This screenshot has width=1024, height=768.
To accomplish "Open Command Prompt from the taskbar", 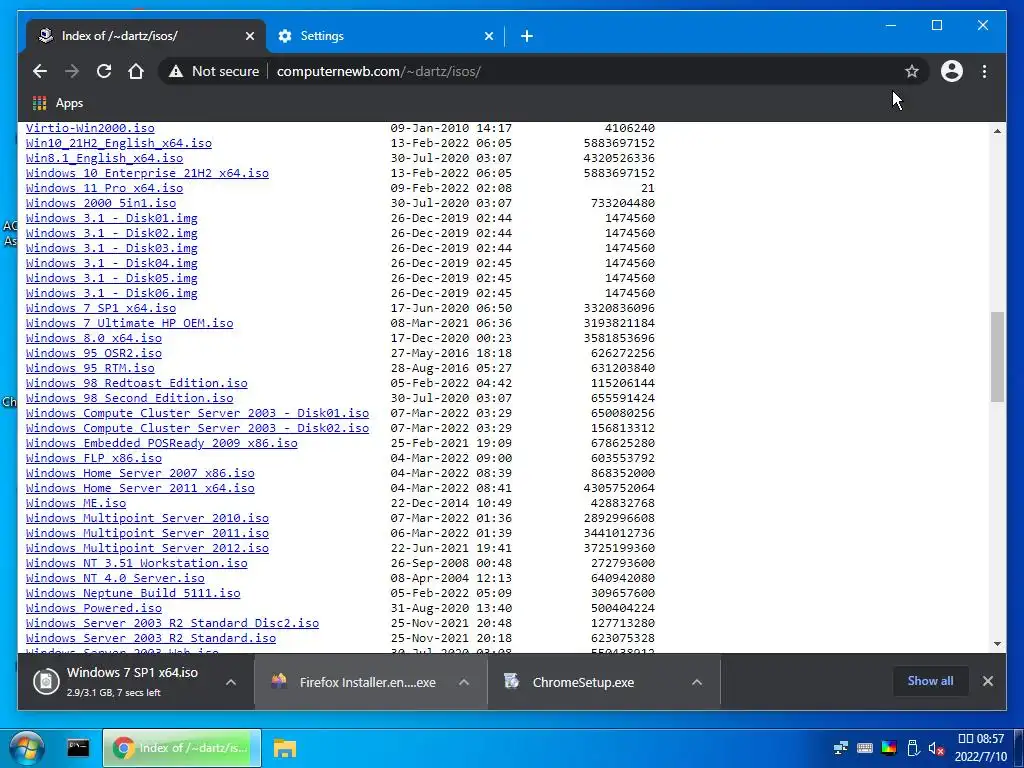I will [78, 748].
